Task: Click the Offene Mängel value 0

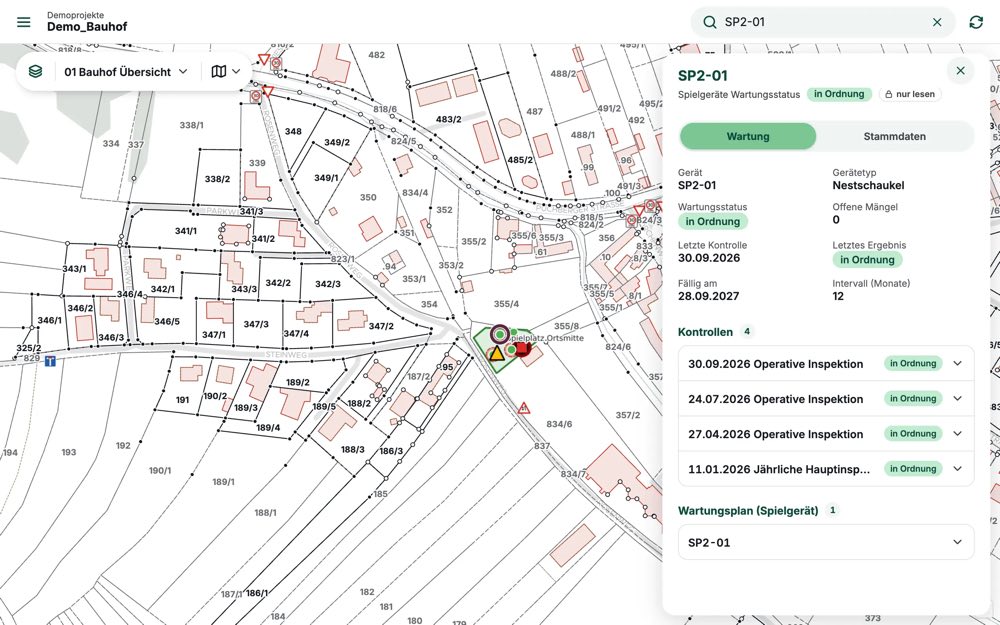Action: 836,220
